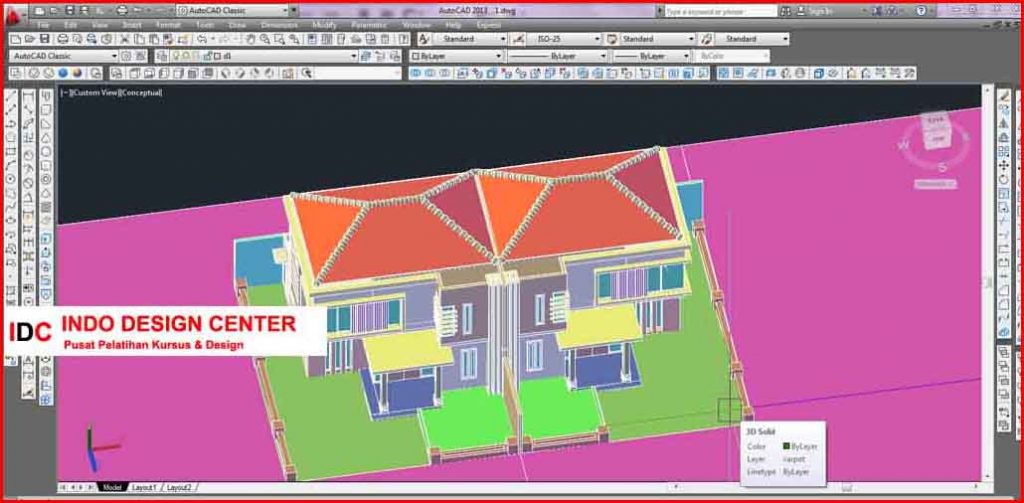Open Workspace Settings gear icon
This screenshot has height=503, width=1024.
(x=127, y=56)
